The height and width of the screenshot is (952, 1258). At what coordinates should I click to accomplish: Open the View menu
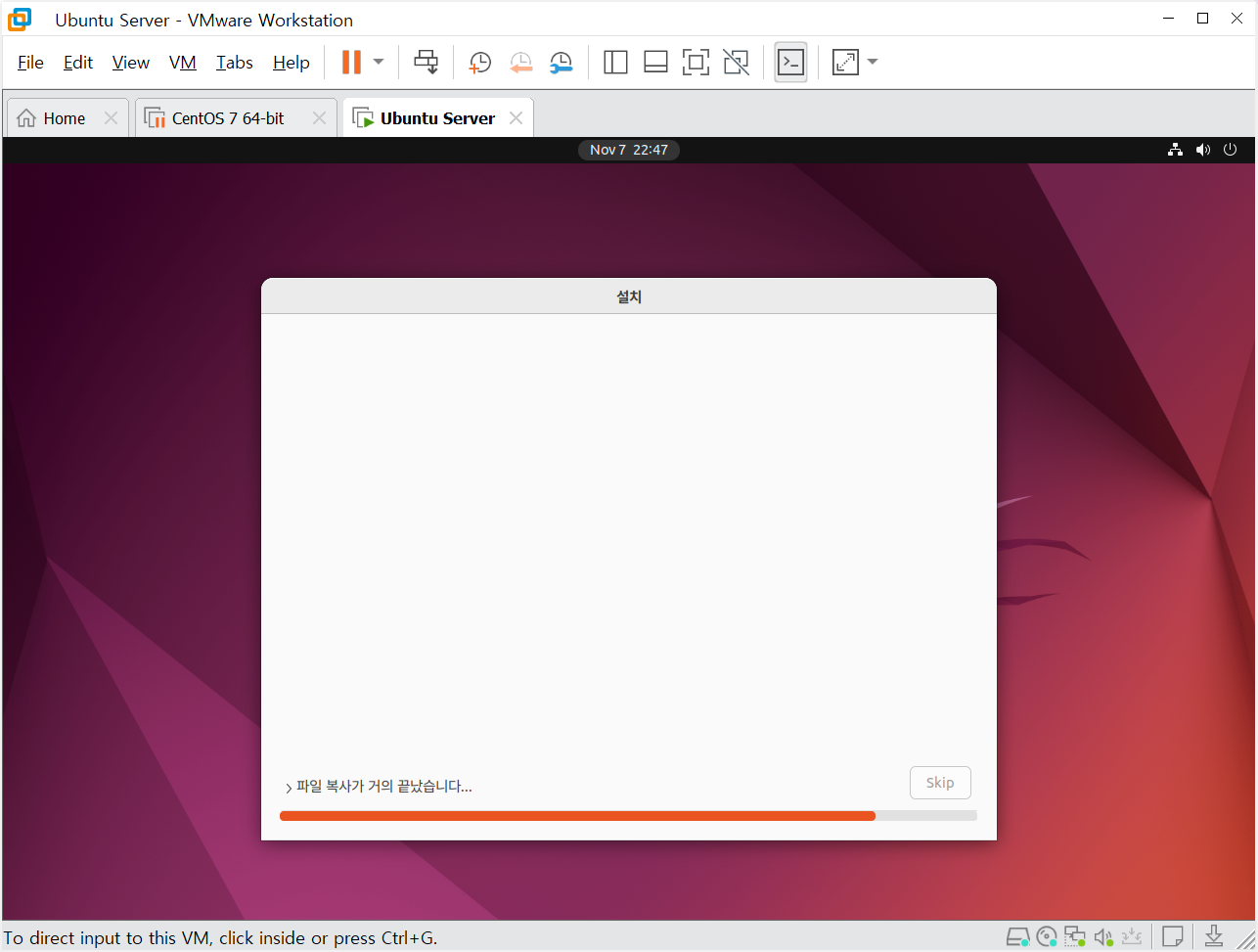pyautogui.click(x=131, y=63)
